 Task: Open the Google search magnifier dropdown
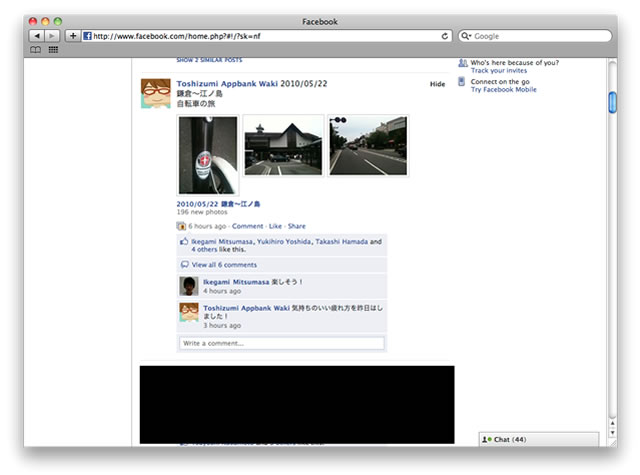466,36
